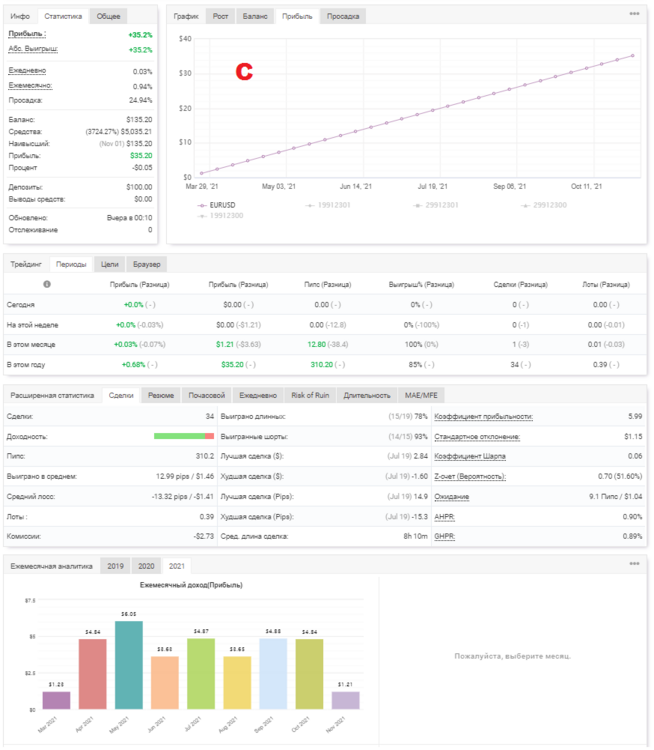Screen dimensions: 654x750
Task: Open the Длительность tab
Action: (x=367, y=395)
